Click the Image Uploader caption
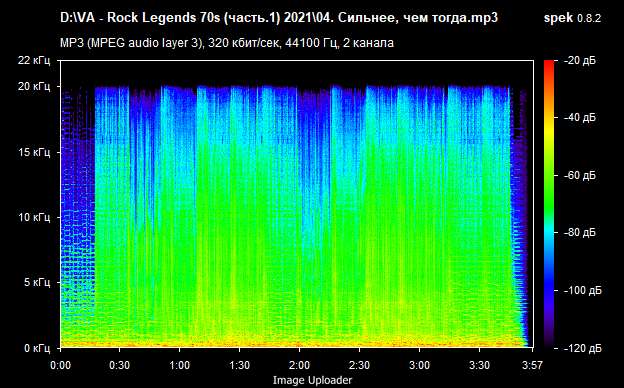This screenshot has width=624, height=388. pyautogui.click(x=312, y=380)
